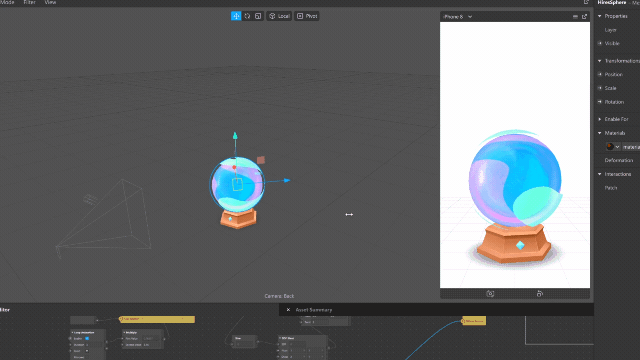Click the insert patch arrow beside Position
Image resolution: width=640 pixels, height=360 pixels.
tap(600, 74)
